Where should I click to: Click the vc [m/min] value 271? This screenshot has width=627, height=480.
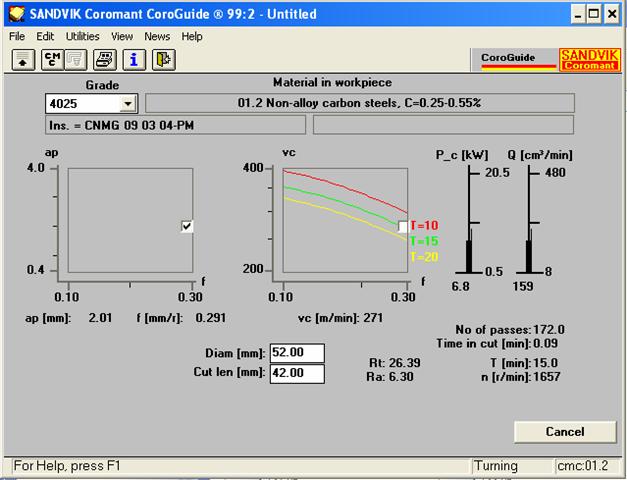click(x=373, y=318)
